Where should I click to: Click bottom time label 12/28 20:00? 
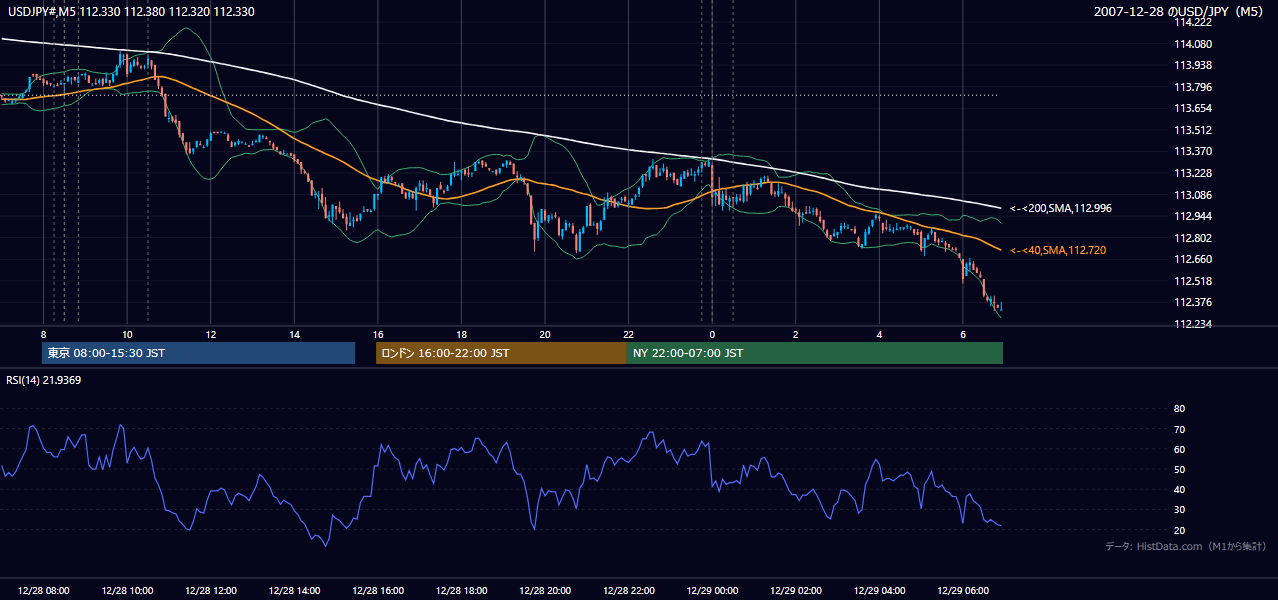tap(545, 591)
